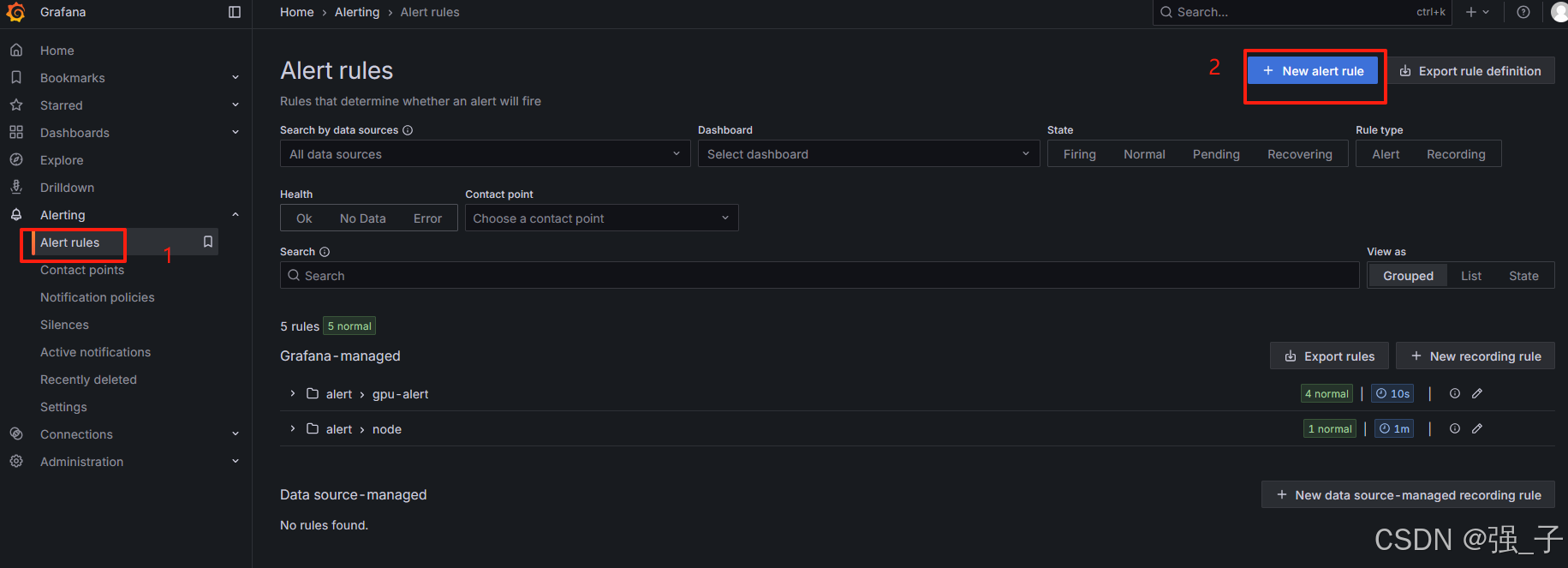Click info icon next to Search by data sources

click(x=408, y=130)
